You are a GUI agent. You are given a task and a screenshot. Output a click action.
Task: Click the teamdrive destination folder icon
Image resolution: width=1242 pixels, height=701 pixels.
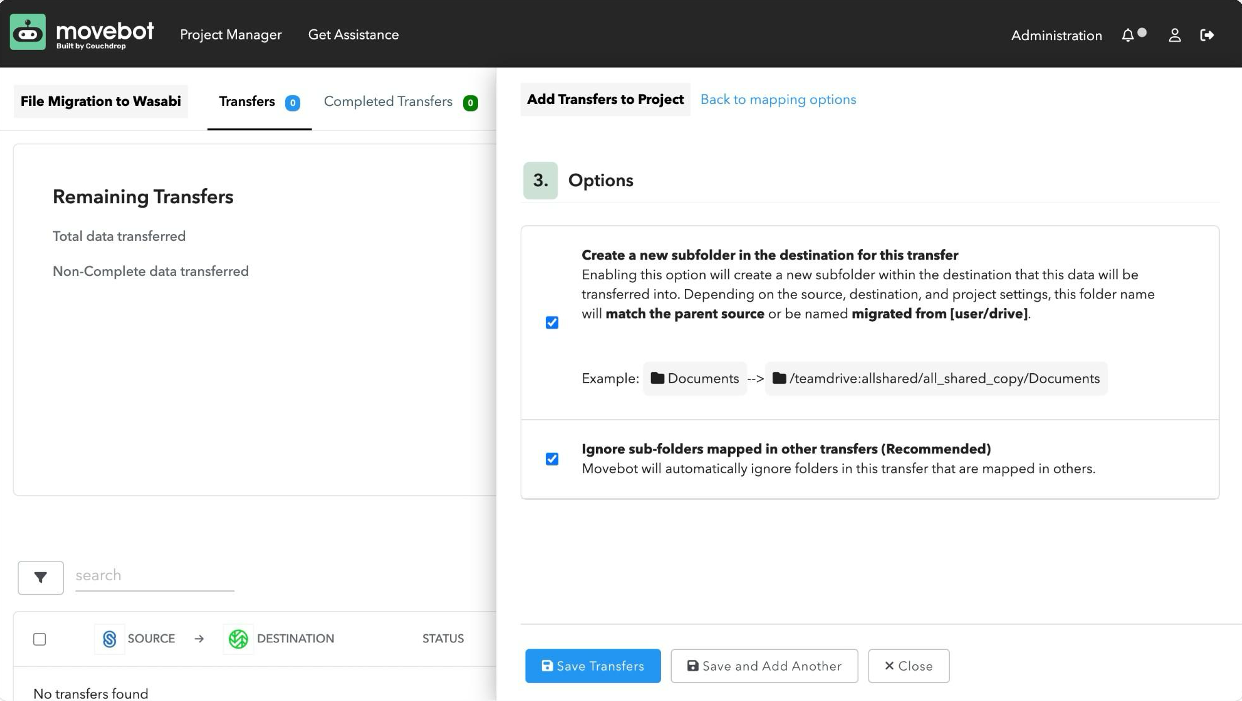point(779,379)
